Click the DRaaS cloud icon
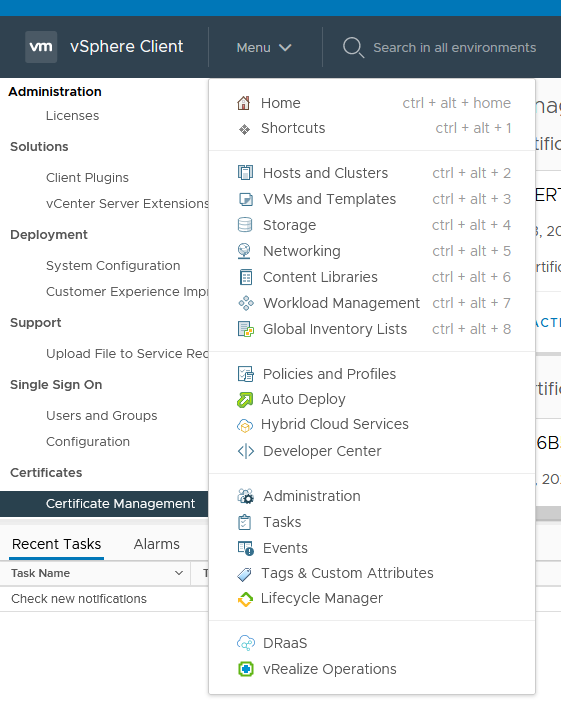 (246, 643)
